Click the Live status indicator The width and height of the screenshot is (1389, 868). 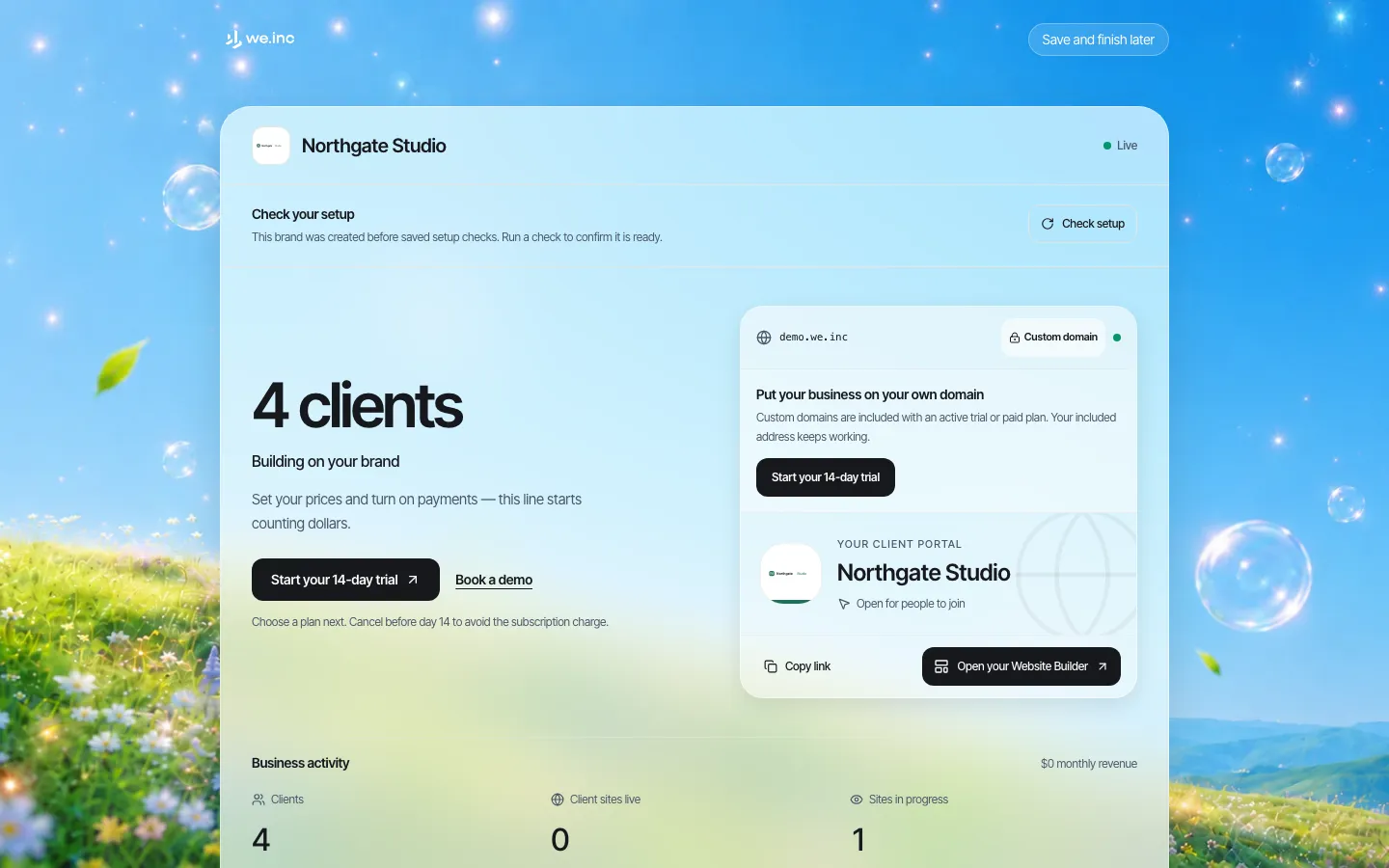tap(1120, 146)
